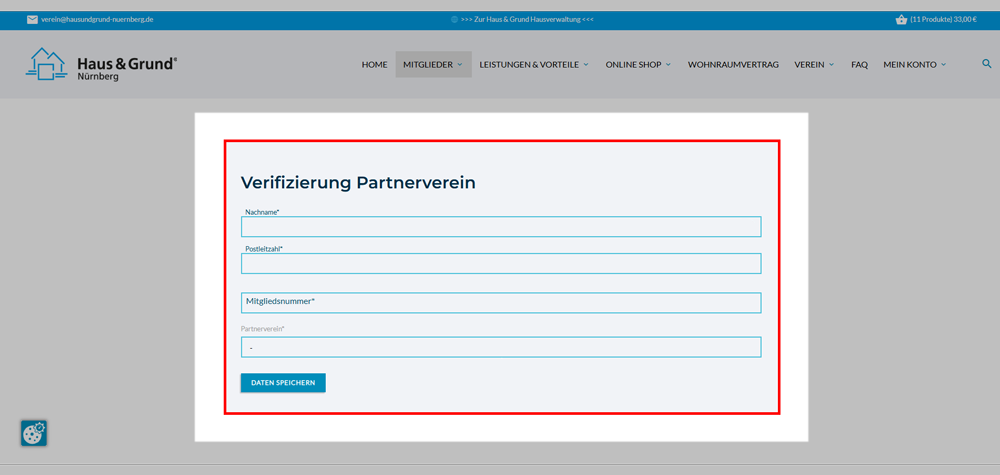Click the verein@hausundgrund-nuernberg.de email link
Image resolution: width=1000 pixels, height=475 pixels.
pos(97,19)
